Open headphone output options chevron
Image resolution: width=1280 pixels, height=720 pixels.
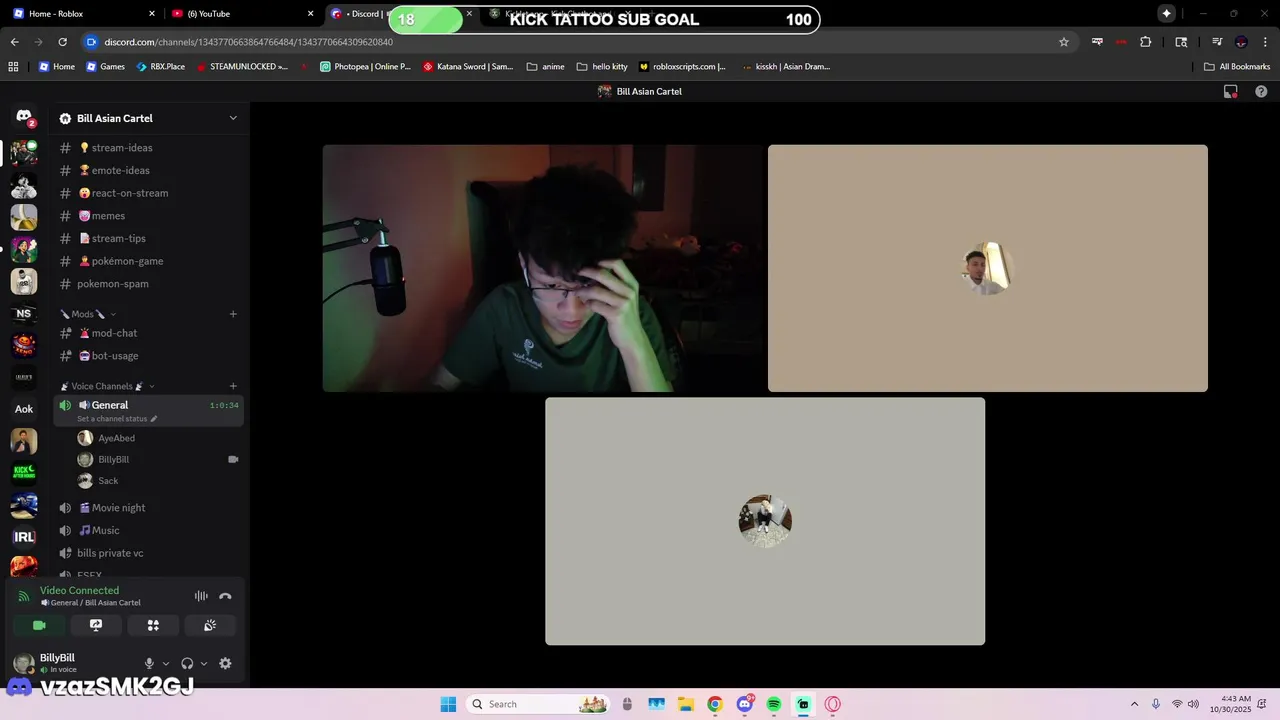click(204, 663)
